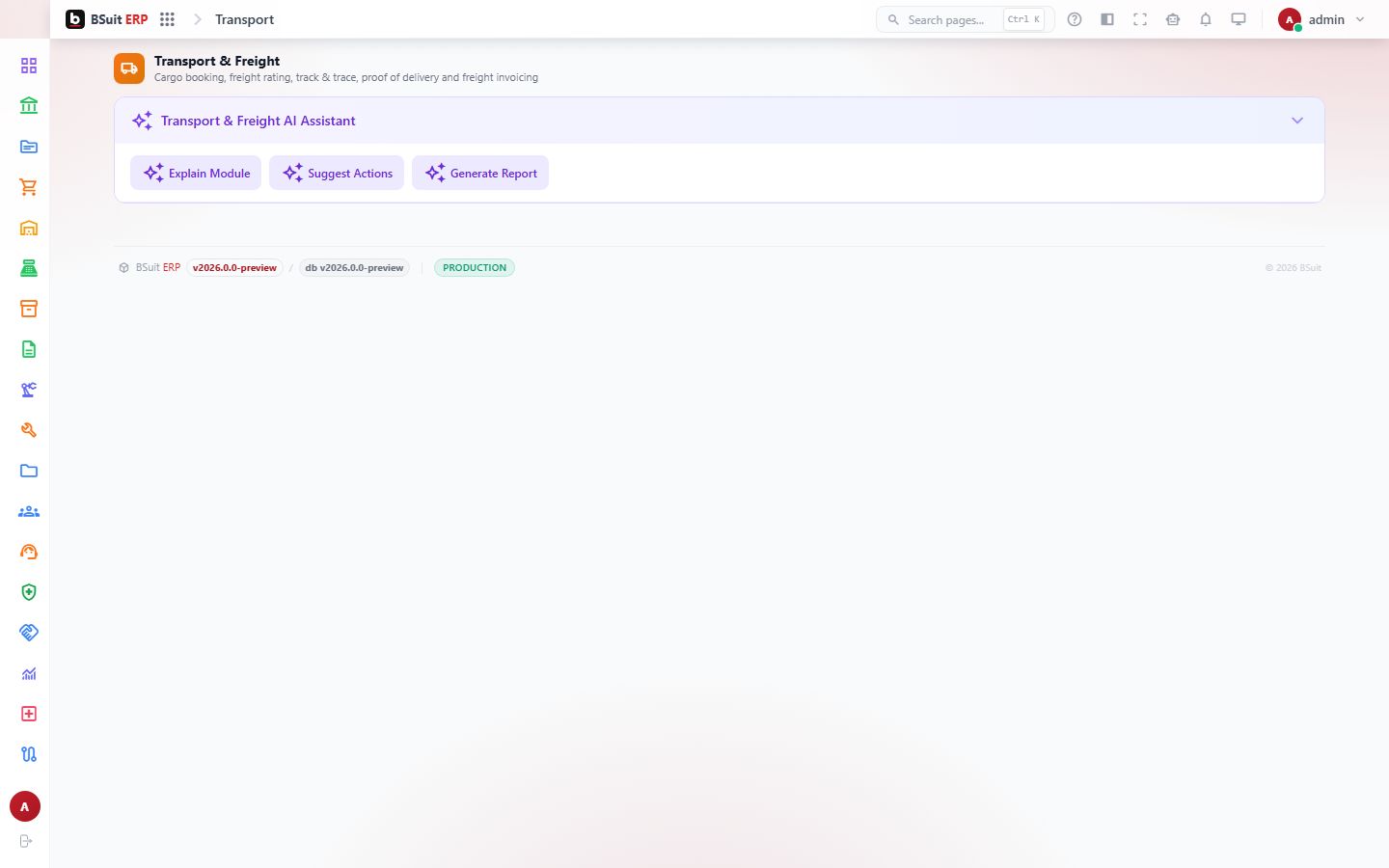Open the green document icon in the sidebar
Viewport: 1389px width, 868px height.
click(29, 349)
